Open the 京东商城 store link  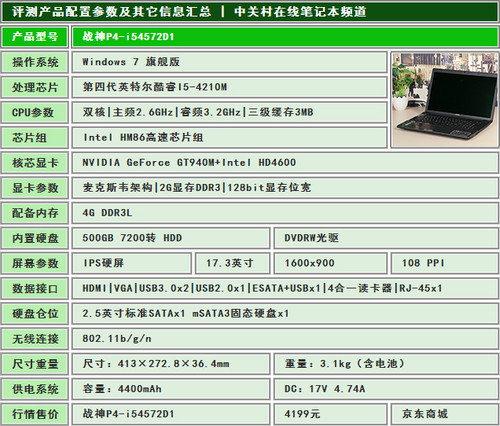(x=425, y=414)
